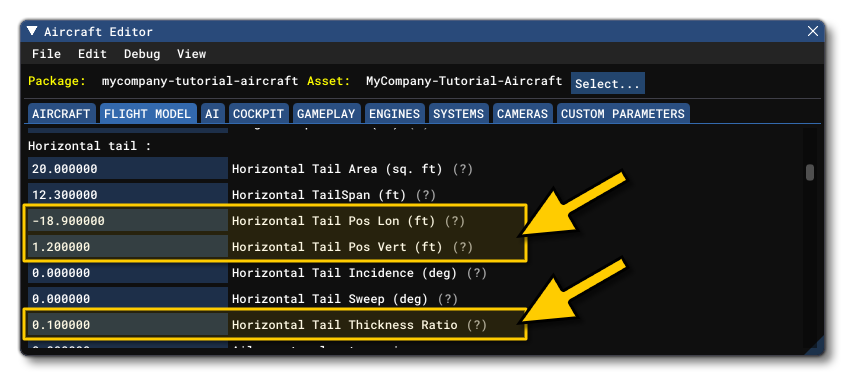Switch to the FLIGHT MODEL tab
Image resolution: width=845 pixels, height=376 pixels.
pos(147,114)
